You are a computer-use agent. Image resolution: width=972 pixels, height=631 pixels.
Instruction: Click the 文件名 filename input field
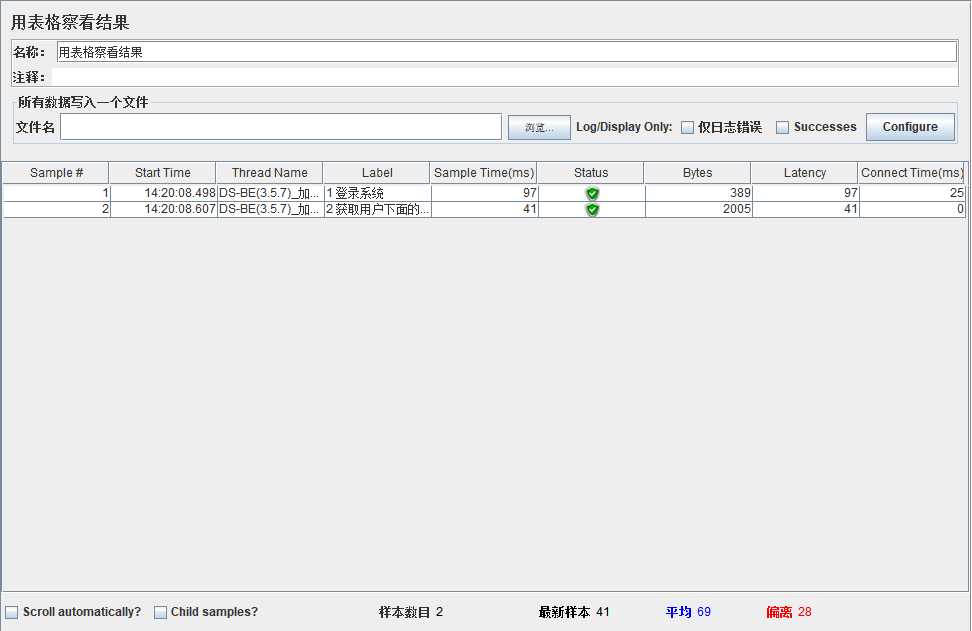(x=281, y=127)
